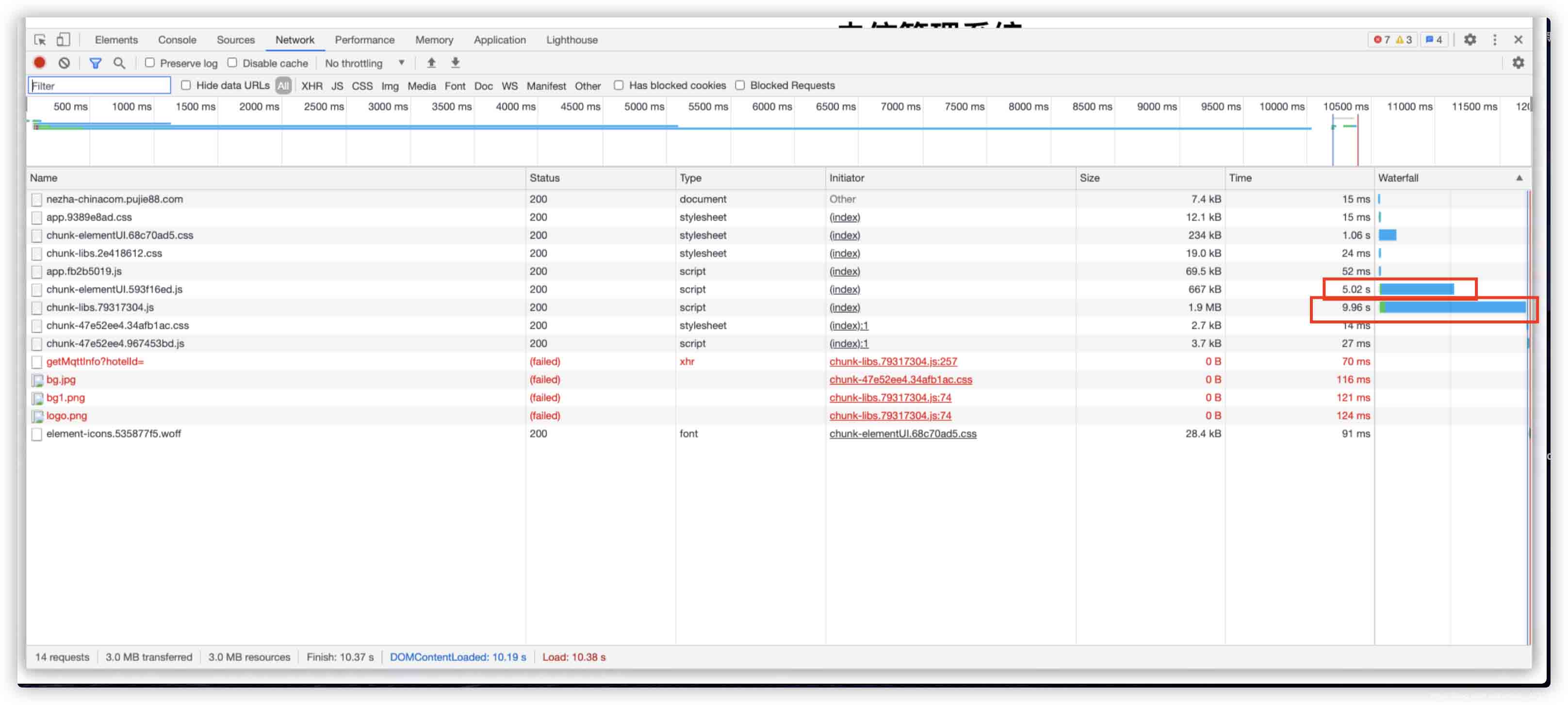
Task: Switch to the Console tab
Action: coord(177,40)
